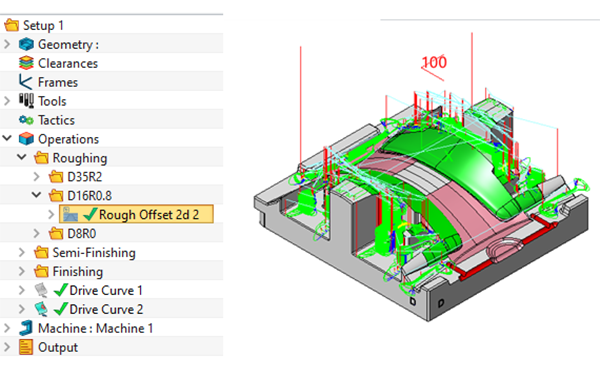The image size is (600, 371).
Task: Select the Finishing folder item
Action: point(78,272)
